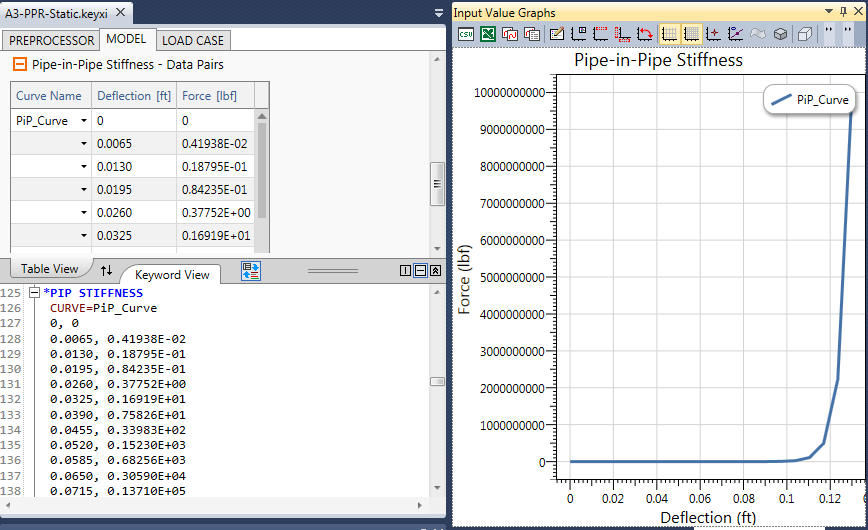The image size is (868, 530).
Task: Collapse the pane with double-chevron icon
Action: tap(436, 270)
